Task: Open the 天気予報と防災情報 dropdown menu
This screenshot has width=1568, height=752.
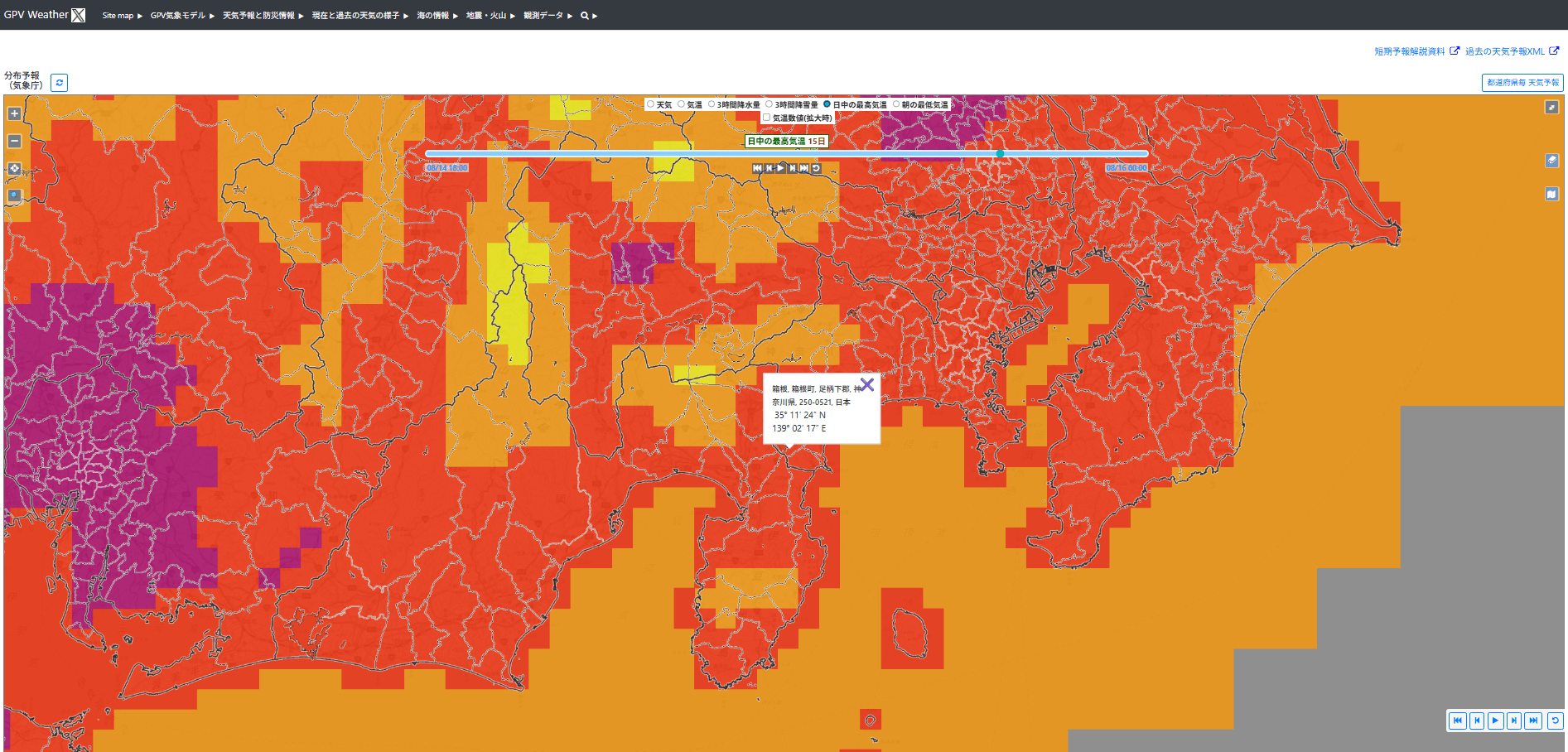Action: click(x=263, y=16)
